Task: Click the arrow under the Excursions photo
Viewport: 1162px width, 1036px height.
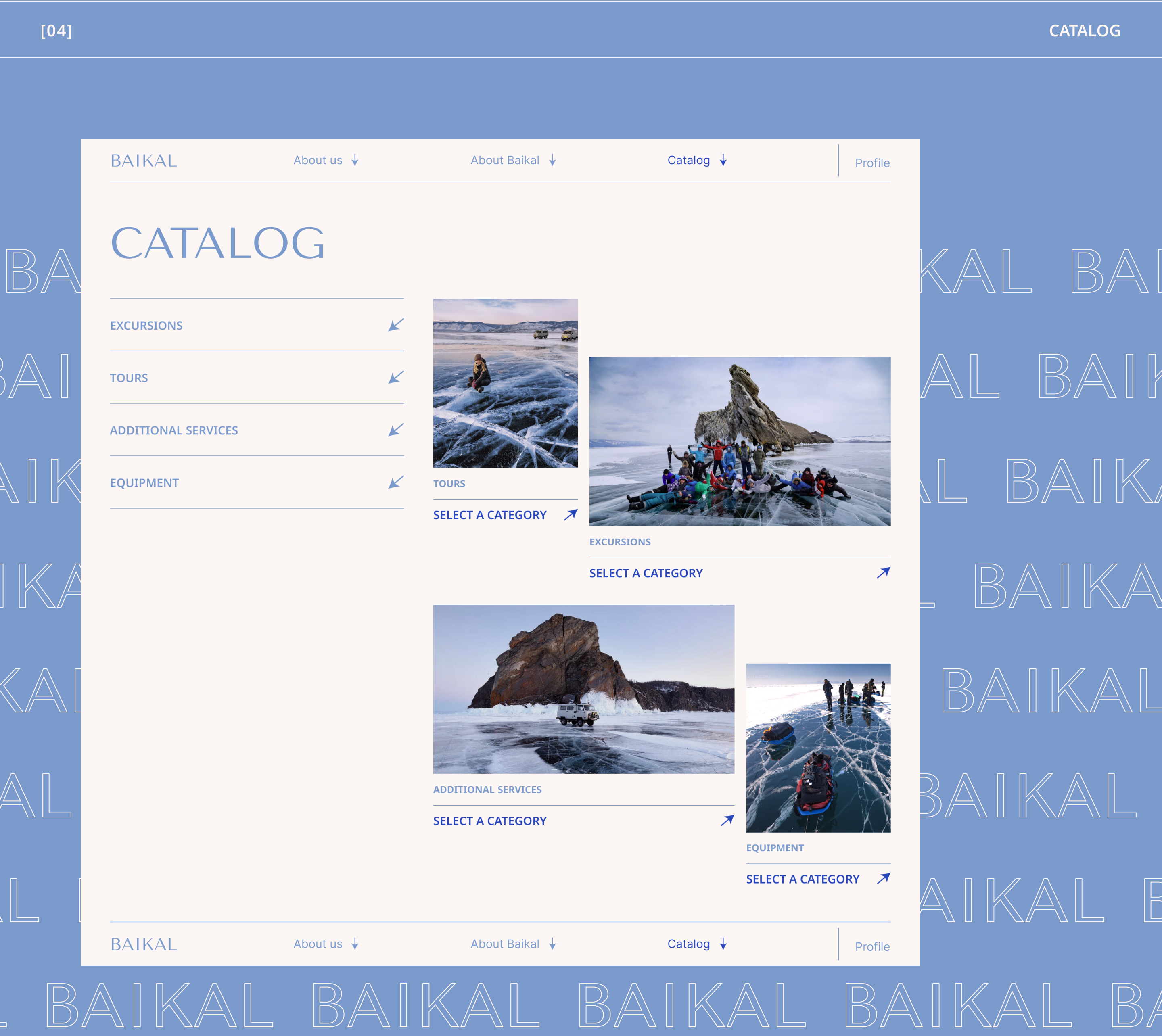Action: [883, 572]
